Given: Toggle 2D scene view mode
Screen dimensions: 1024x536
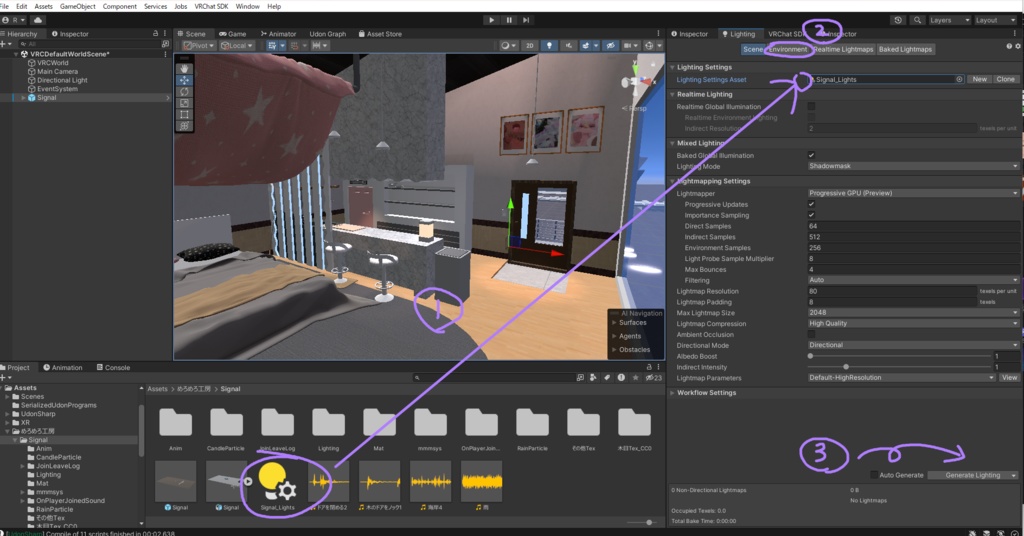Looking at the screenshot, I should tap(530, 46).
